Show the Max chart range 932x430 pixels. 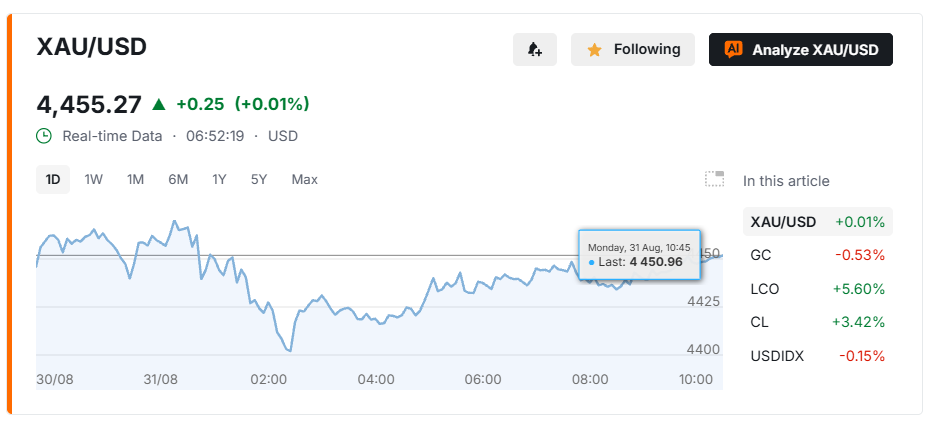tap(304, 180)
